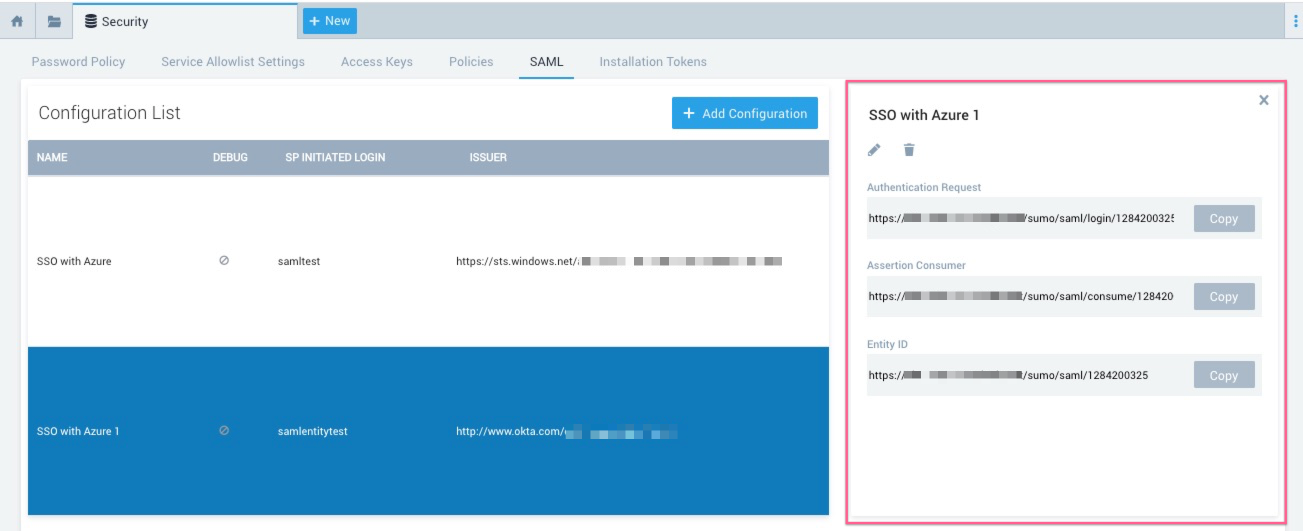Screen dimensions: 1303x531
Task: Open the Library folder icon
Action: [x=53, y=21]
